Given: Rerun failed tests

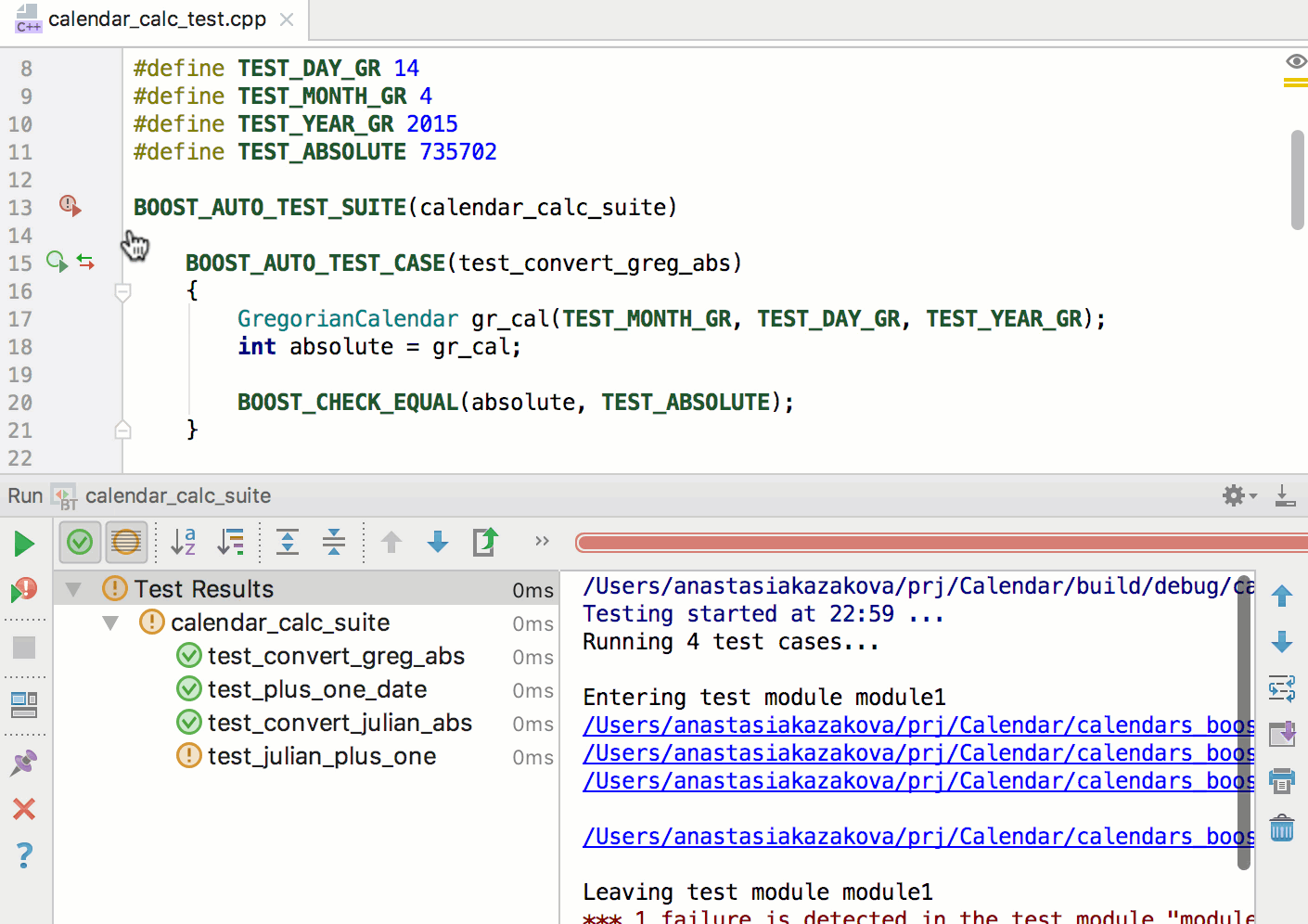Looking at the screenshot, I should 24,590.
